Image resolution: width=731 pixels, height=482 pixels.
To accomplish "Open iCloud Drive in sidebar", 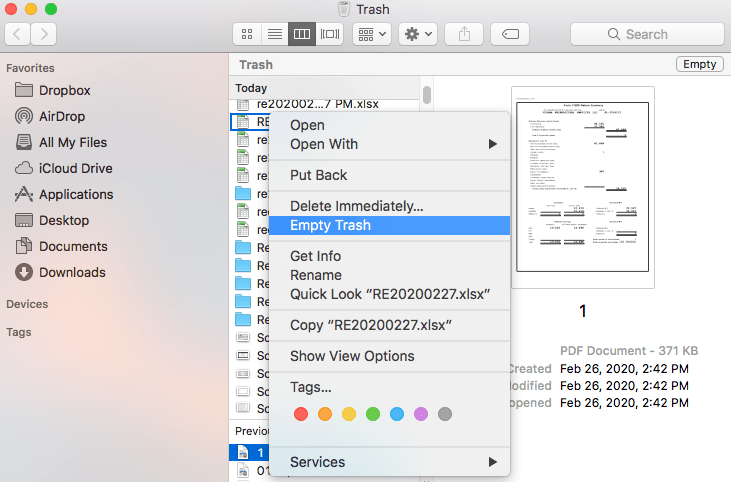I will coord(63,168).
